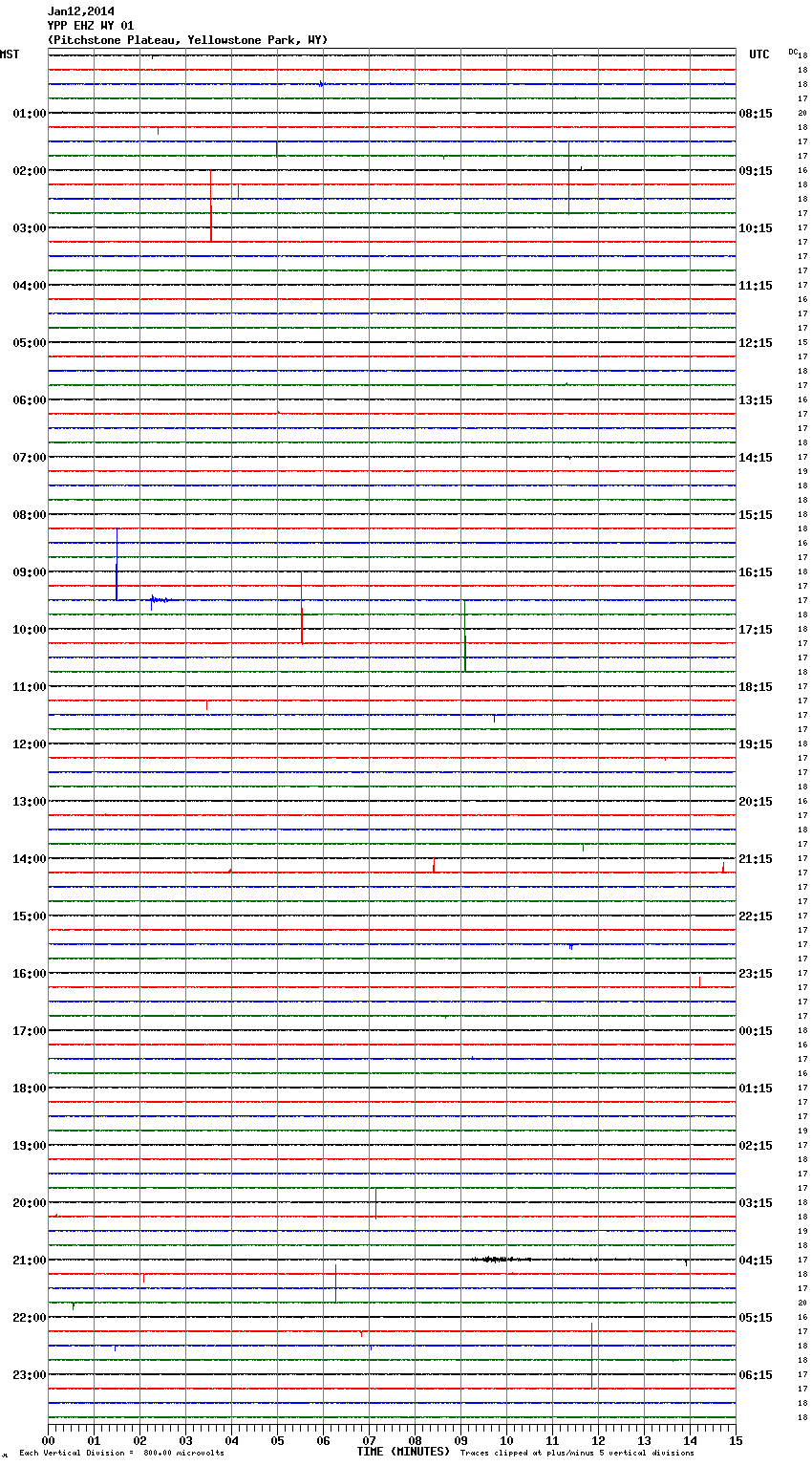Screen dimensions: 812x1466
Task: Click the Pitchstone Plateau, Yellowstone Park location title
Action: pyautogui.click(x=187, y=40)
